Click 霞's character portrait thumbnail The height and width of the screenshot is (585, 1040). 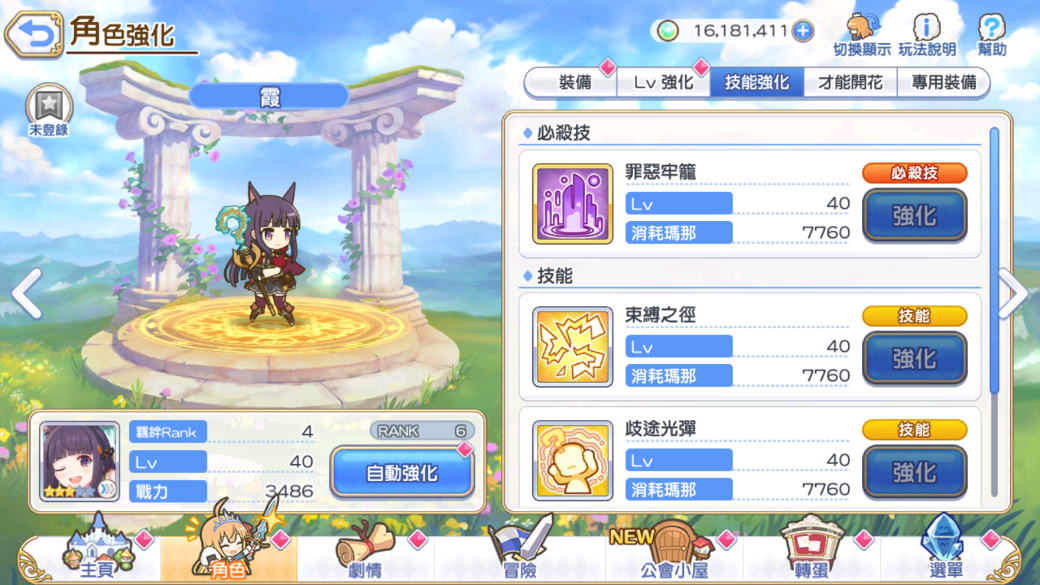coord(80,461)
